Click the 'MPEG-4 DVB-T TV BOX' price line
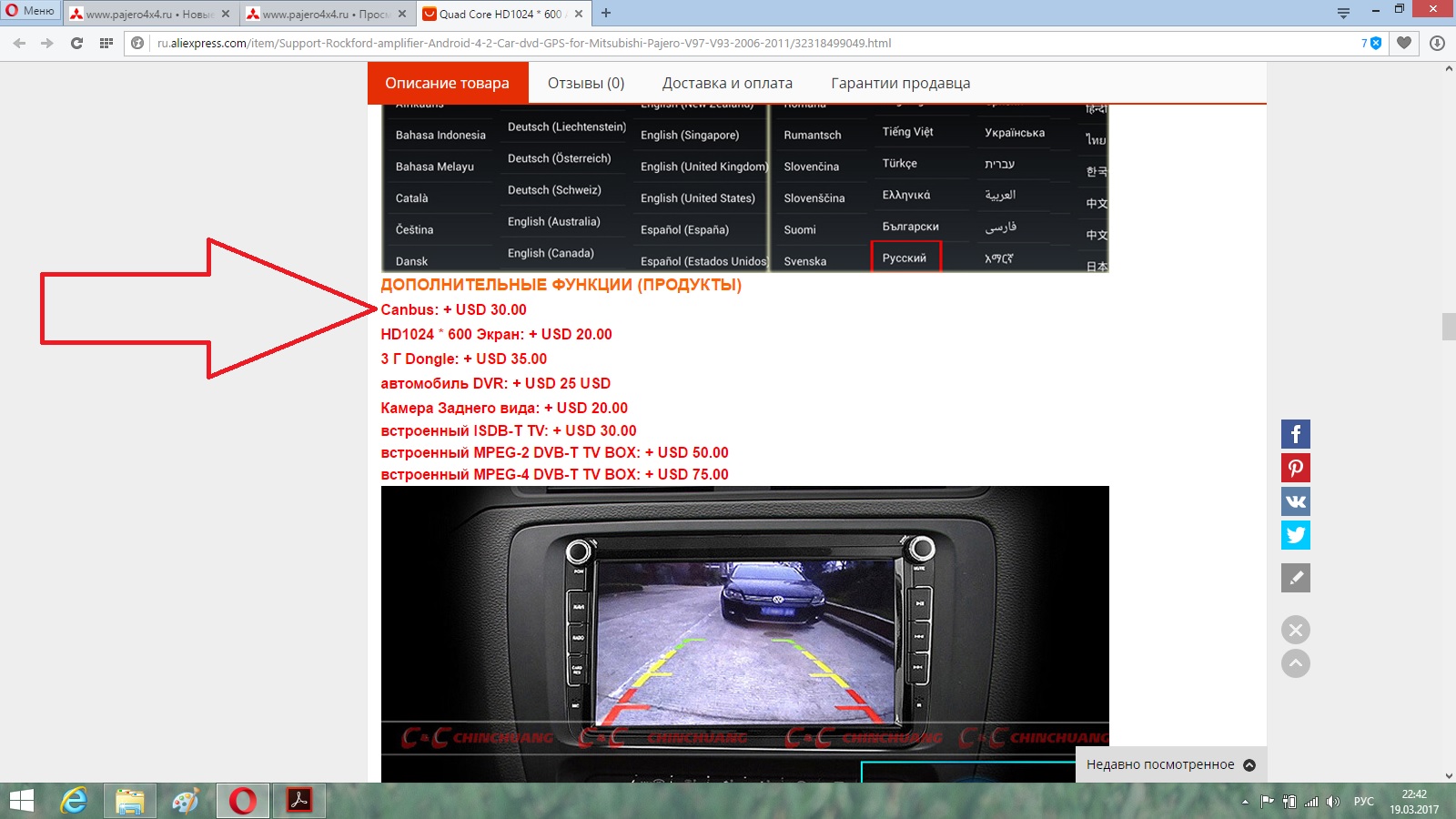 point(554,474)
